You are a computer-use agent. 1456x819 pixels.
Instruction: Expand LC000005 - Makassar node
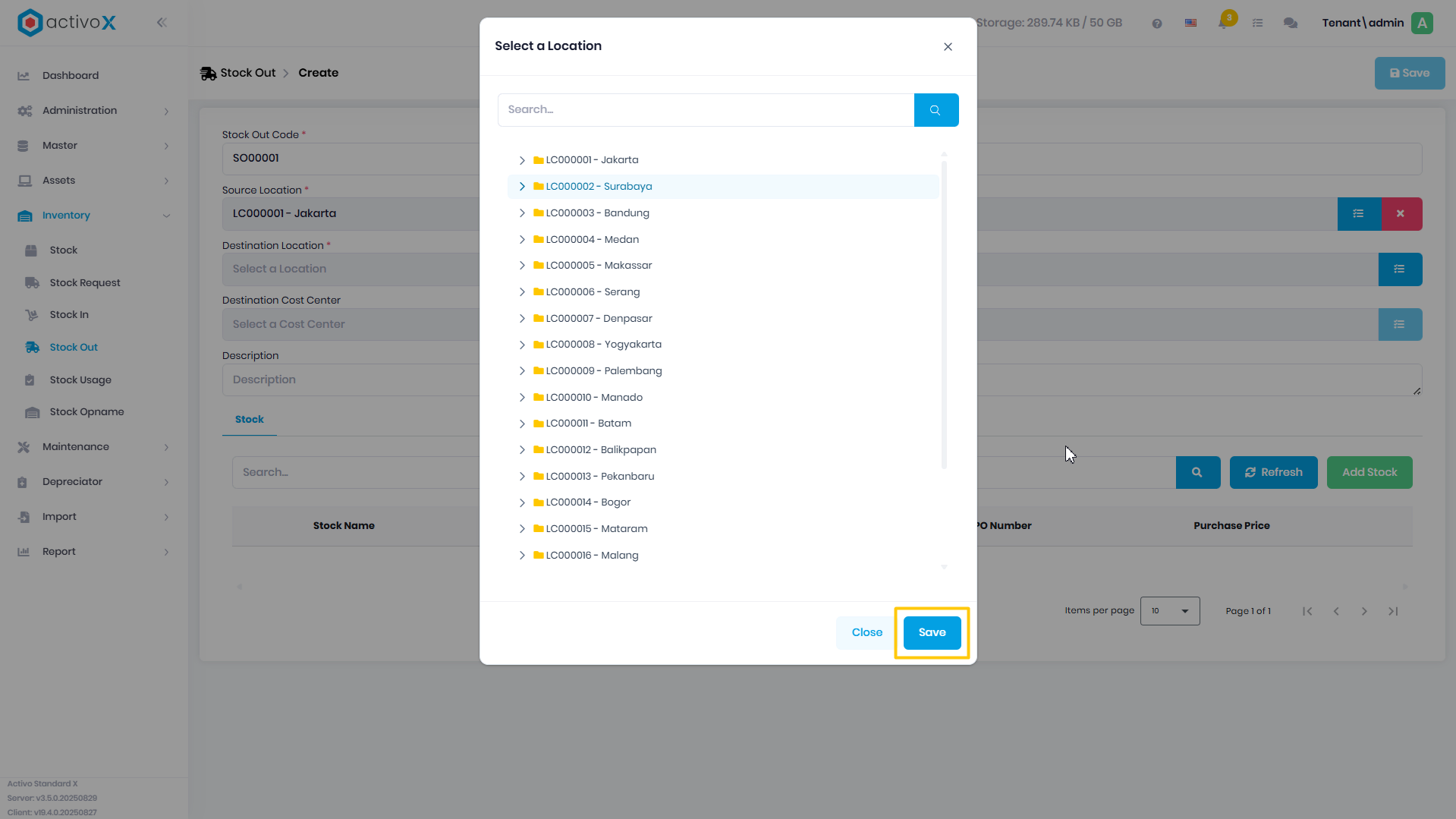(522, 266)
